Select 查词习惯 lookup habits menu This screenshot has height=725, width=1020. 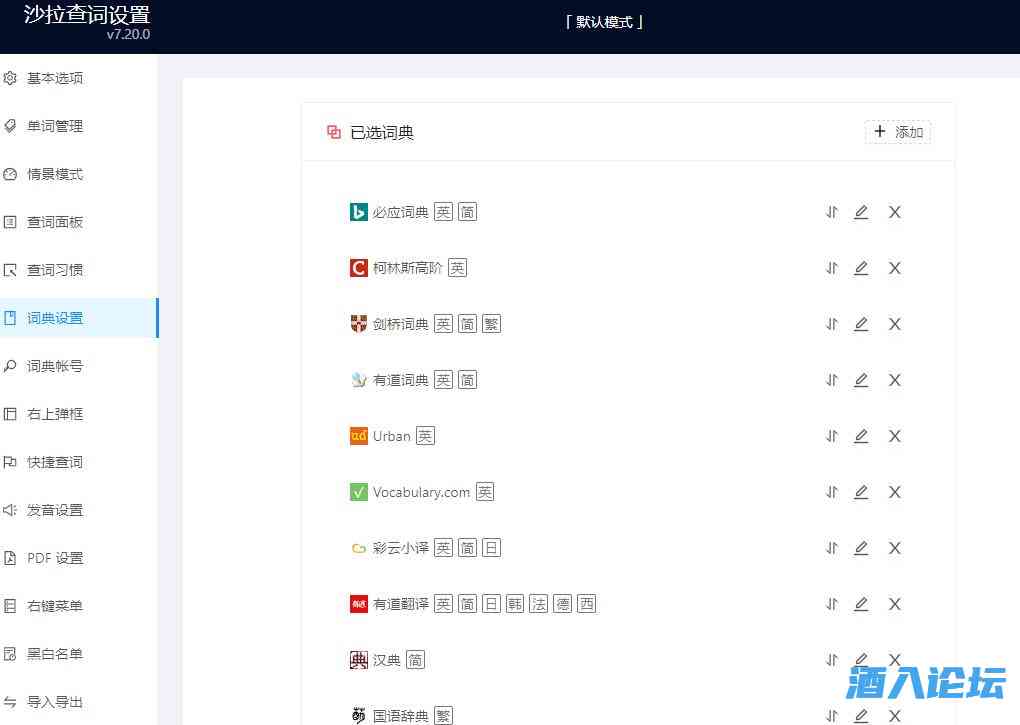[78, 270]
